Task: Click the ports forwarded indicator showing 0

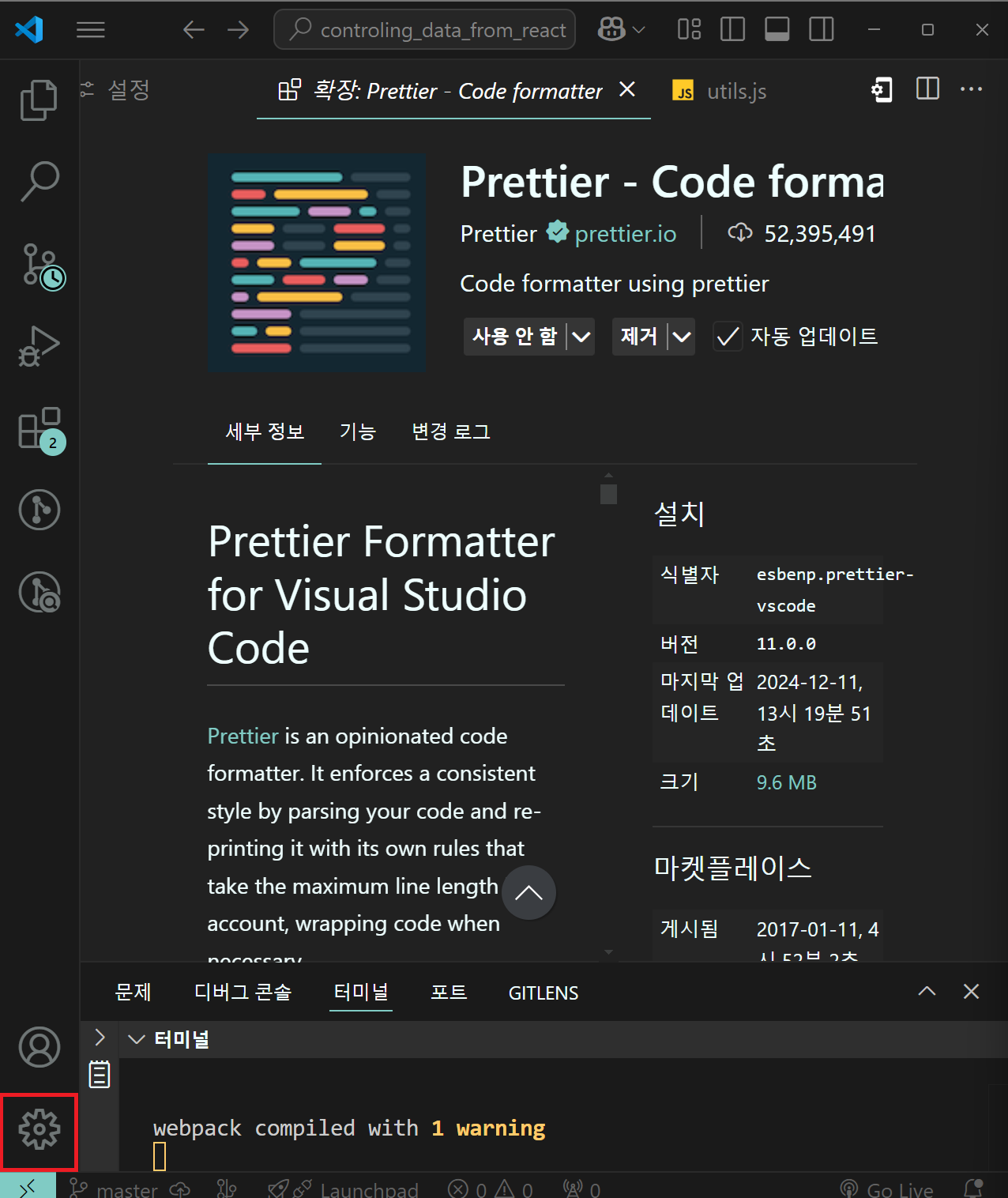Action: pyautogui.click(x=581, y=1189)
